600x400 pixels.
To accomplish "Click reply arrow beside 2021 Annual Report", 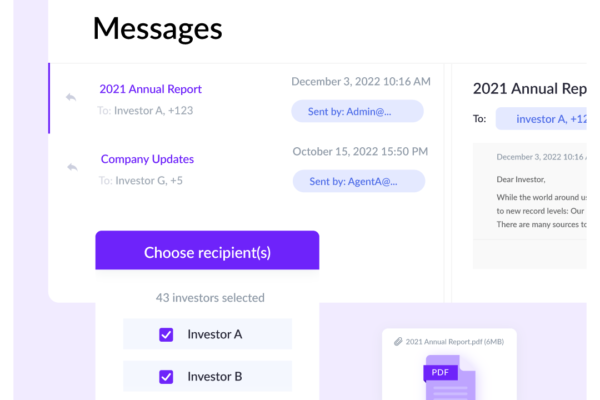I will point(71,97).
